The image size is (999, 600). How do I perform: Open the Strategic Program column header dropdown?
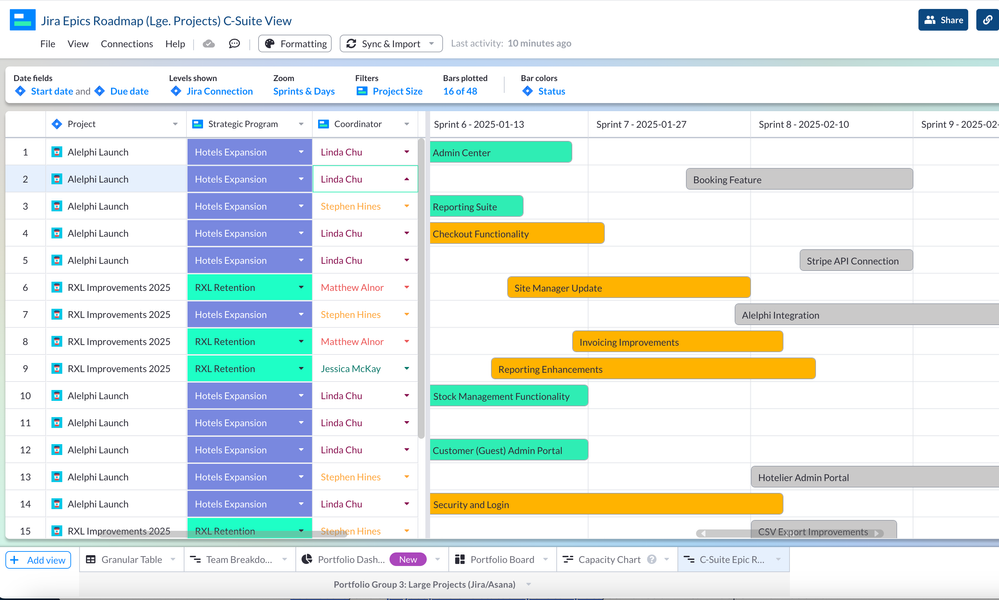[303, 123]
